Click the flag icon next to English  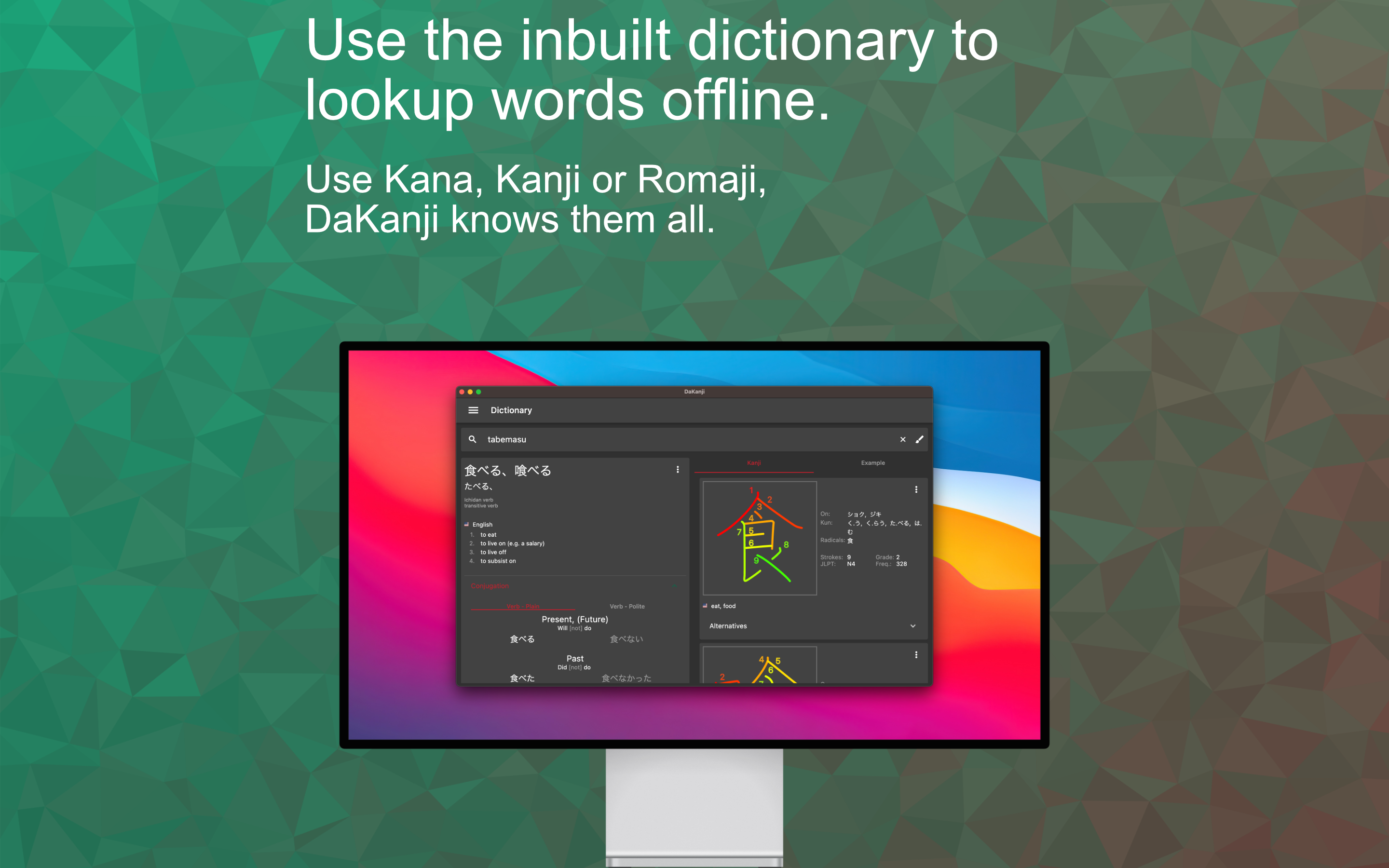(467, 524)
